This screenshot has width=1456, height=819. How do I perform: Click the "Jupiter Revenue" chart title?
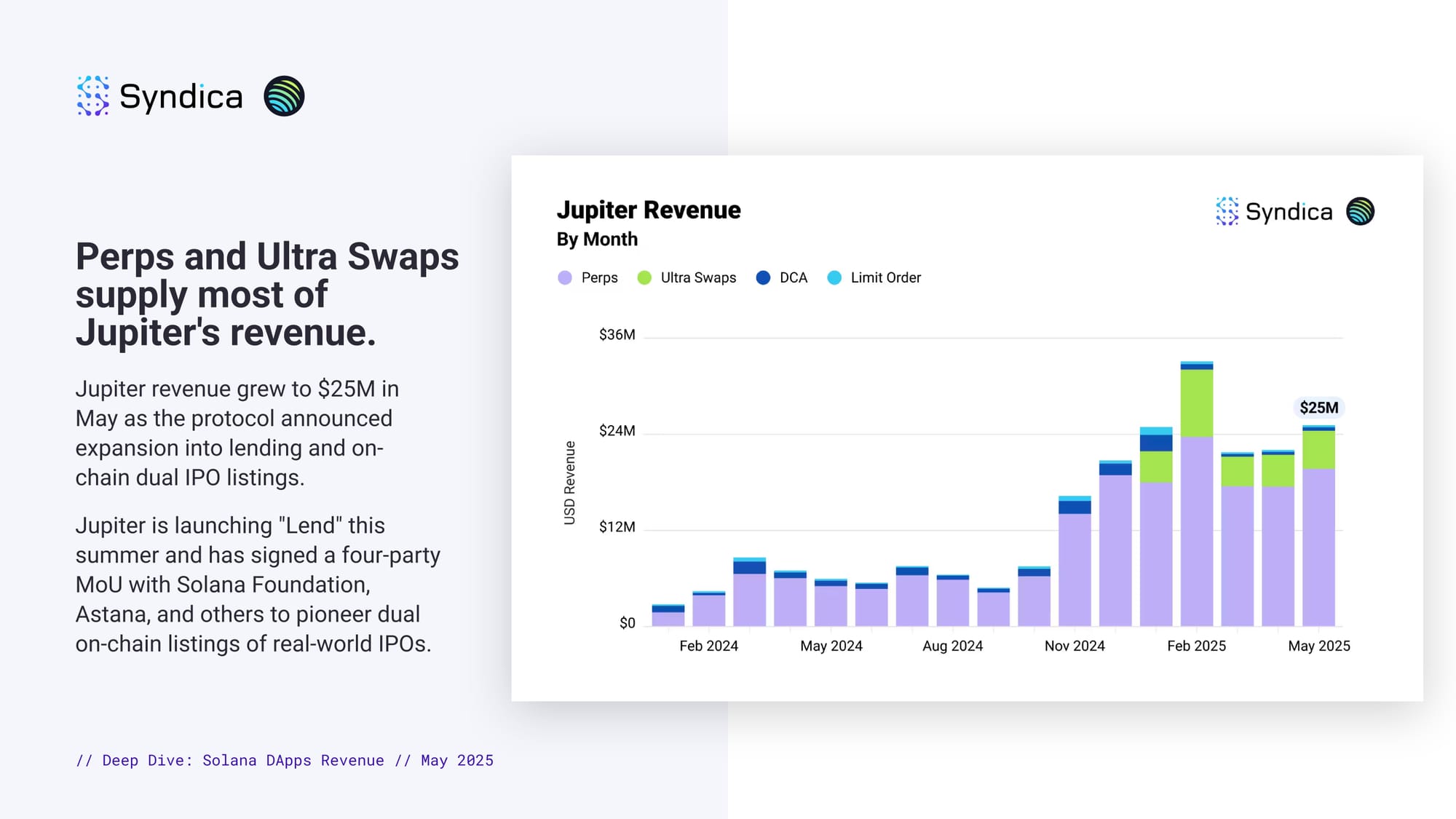(649, 210)
